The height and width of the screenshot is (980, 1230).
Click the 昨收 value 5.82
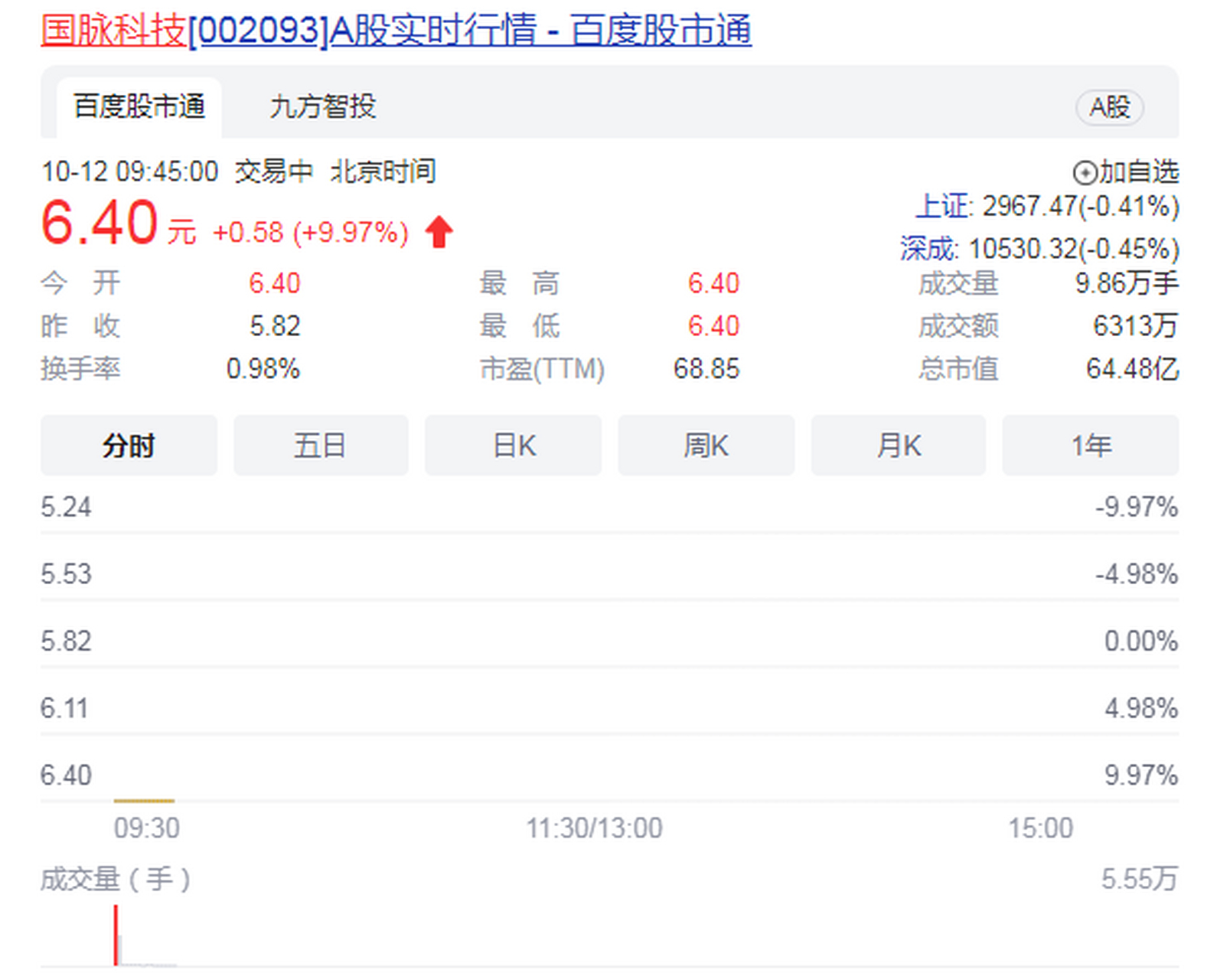pos(275,326)
